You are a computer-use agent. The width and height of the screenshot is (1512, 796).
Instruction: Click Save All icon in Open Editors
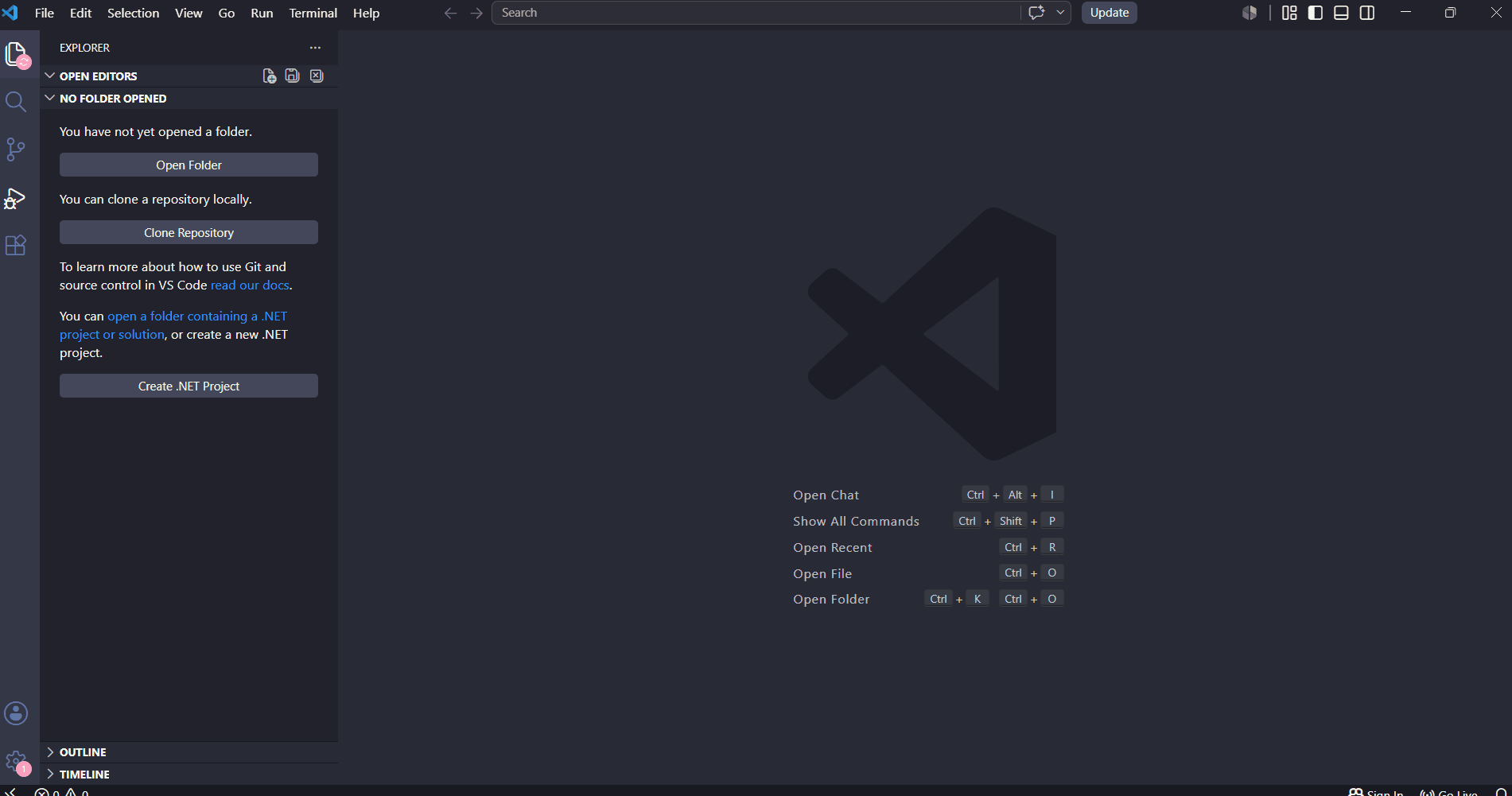[293, 76]
